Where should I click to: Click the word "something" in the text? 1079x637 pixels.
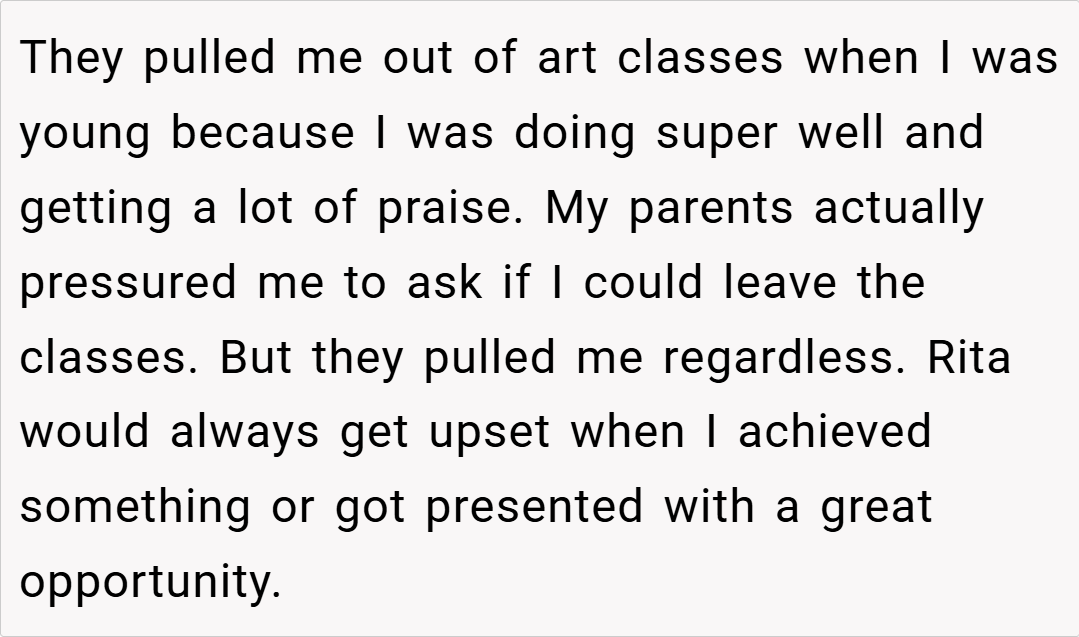135,507
